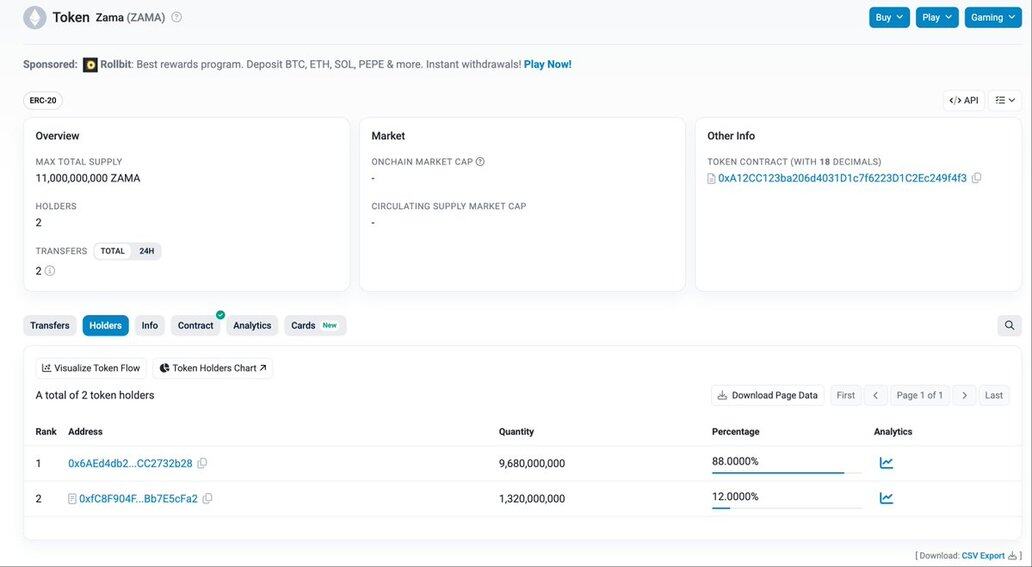The width and height of the screenshot is (1032, 567).
Task: Copy rank 2 holder address
Action: 207,498
